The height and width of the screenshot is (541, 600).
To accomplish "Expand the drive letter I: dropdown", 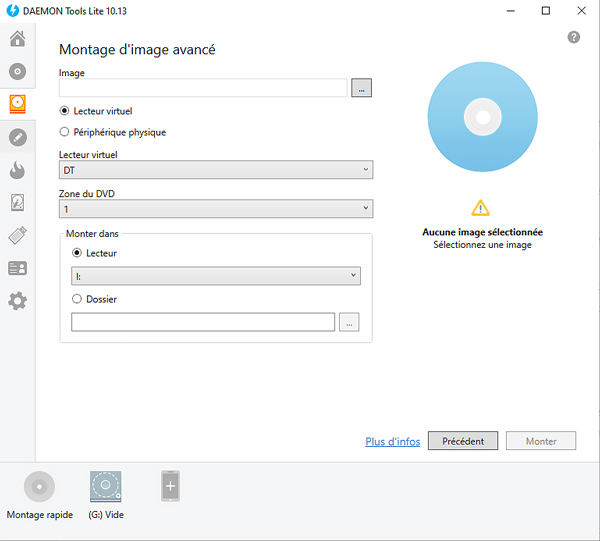I will [216, 276].
